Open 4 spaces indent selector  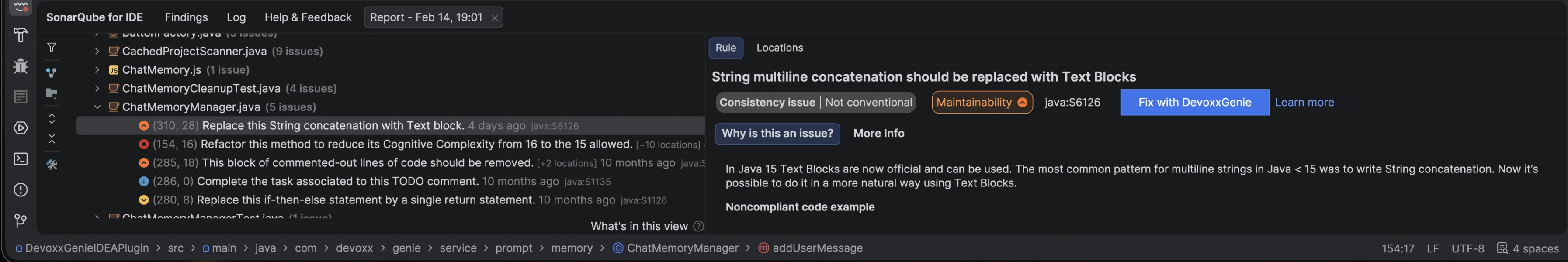point(1536,248)
